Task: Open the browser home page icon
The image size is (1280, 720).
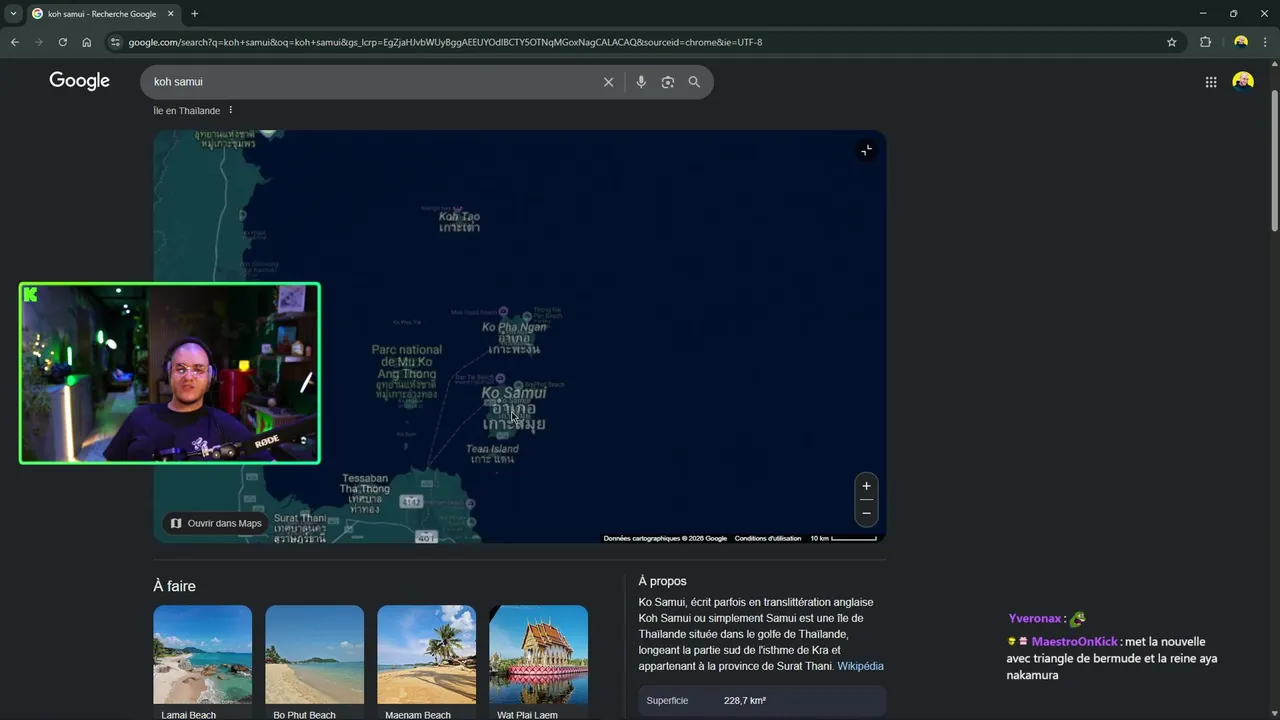Action: (x=87, y=42)
